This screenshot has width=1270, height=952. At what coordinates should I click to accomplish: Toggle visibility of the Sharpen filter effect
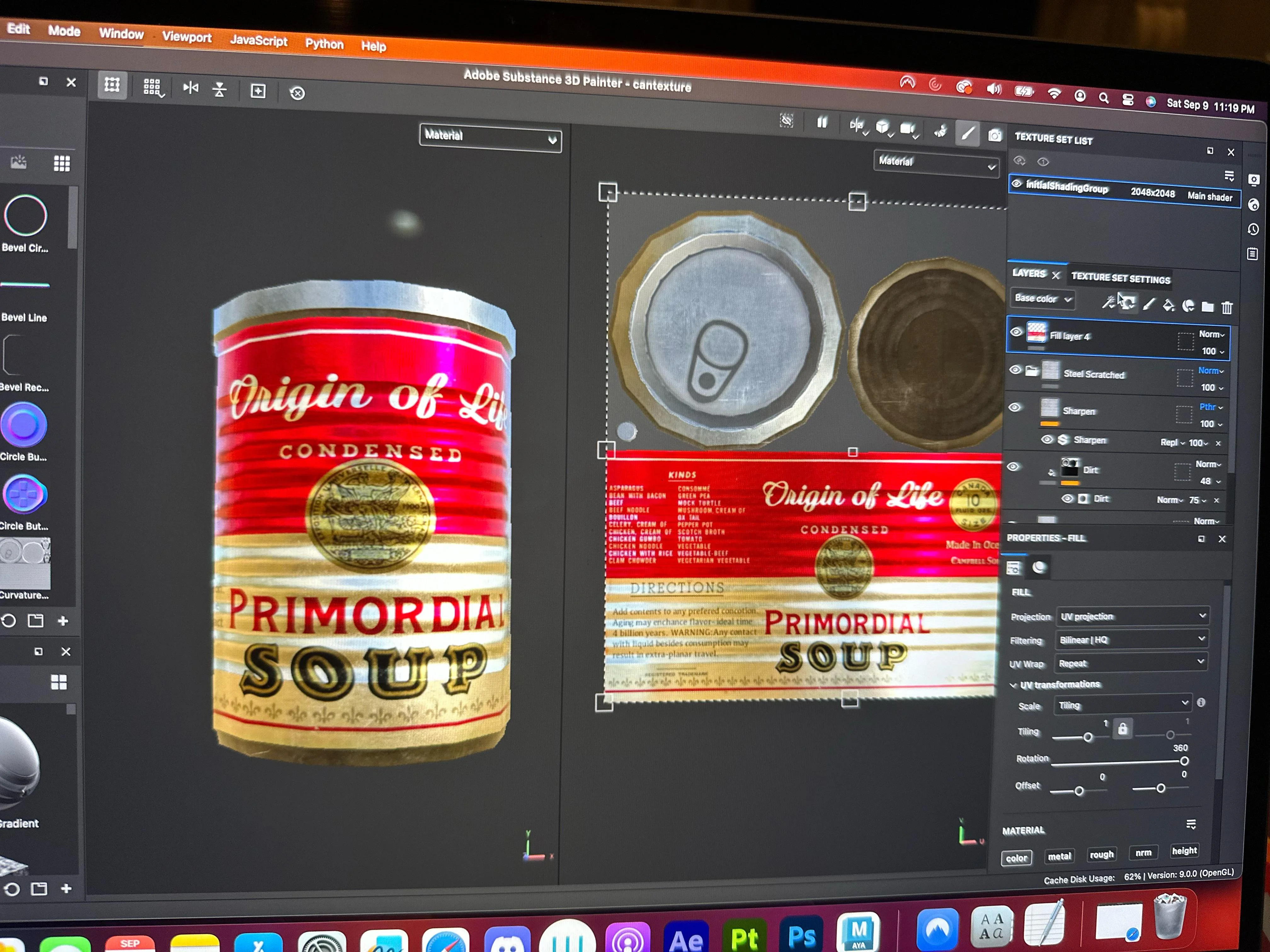click(1047, 439)
